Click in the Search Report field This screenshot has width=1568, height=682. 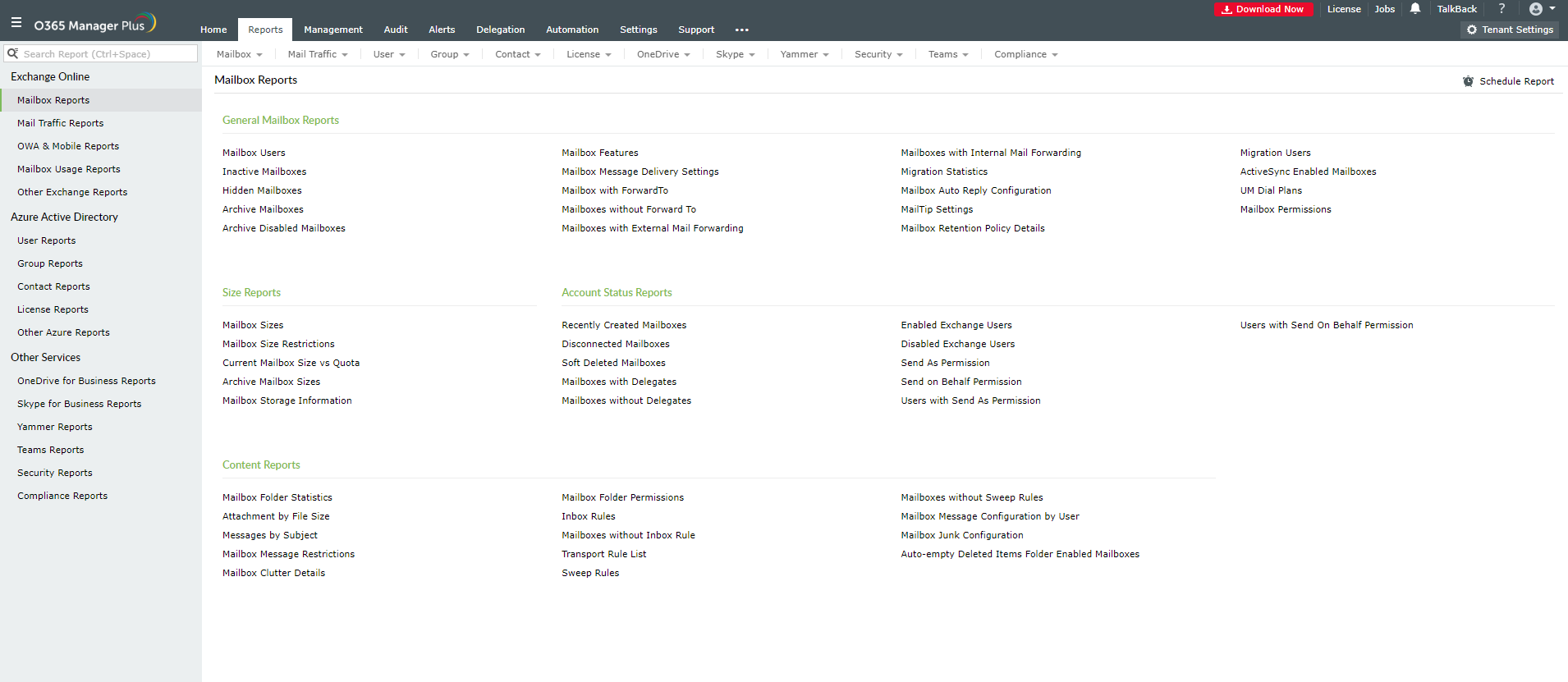click(107, 54)
